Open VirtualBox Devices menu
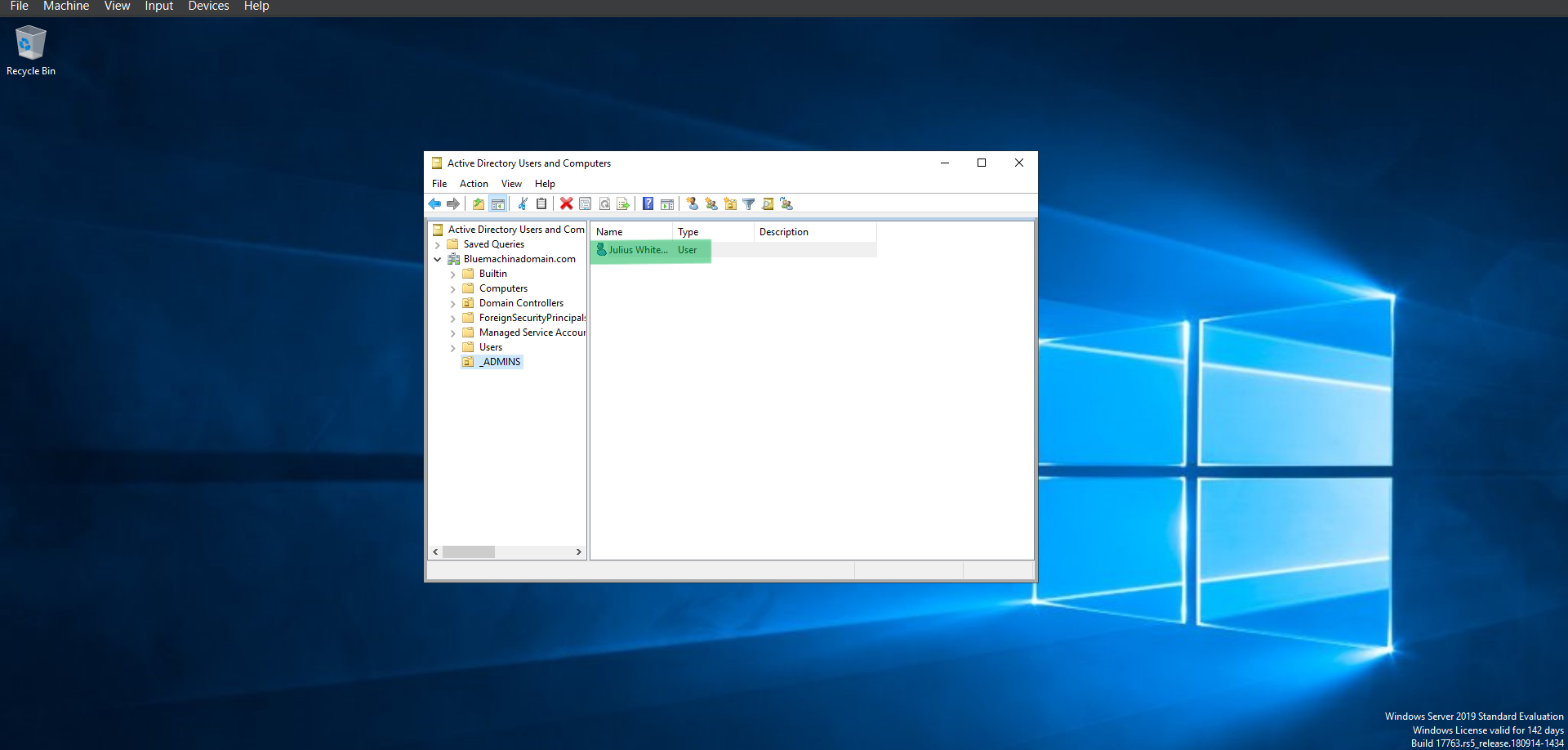The height and width of the screenshot is (750, 1568). tap(208, 7)
